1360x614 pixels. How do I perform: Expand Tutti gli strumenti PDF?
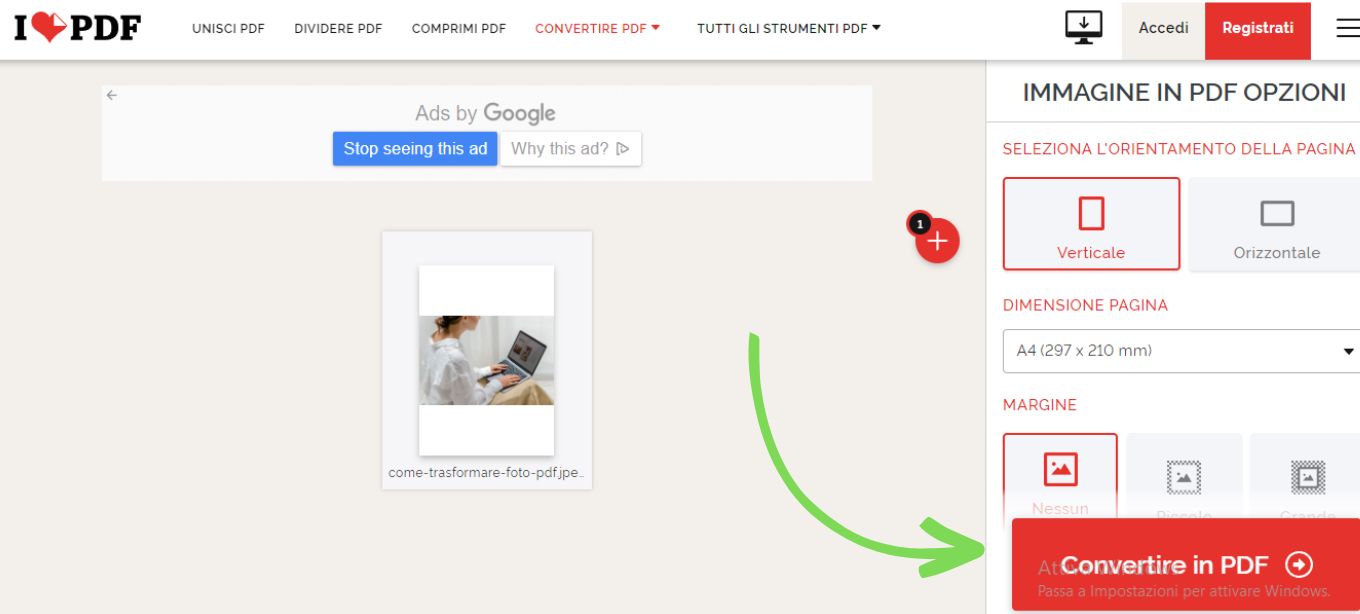pyautogui.click(x=789, y=28)
